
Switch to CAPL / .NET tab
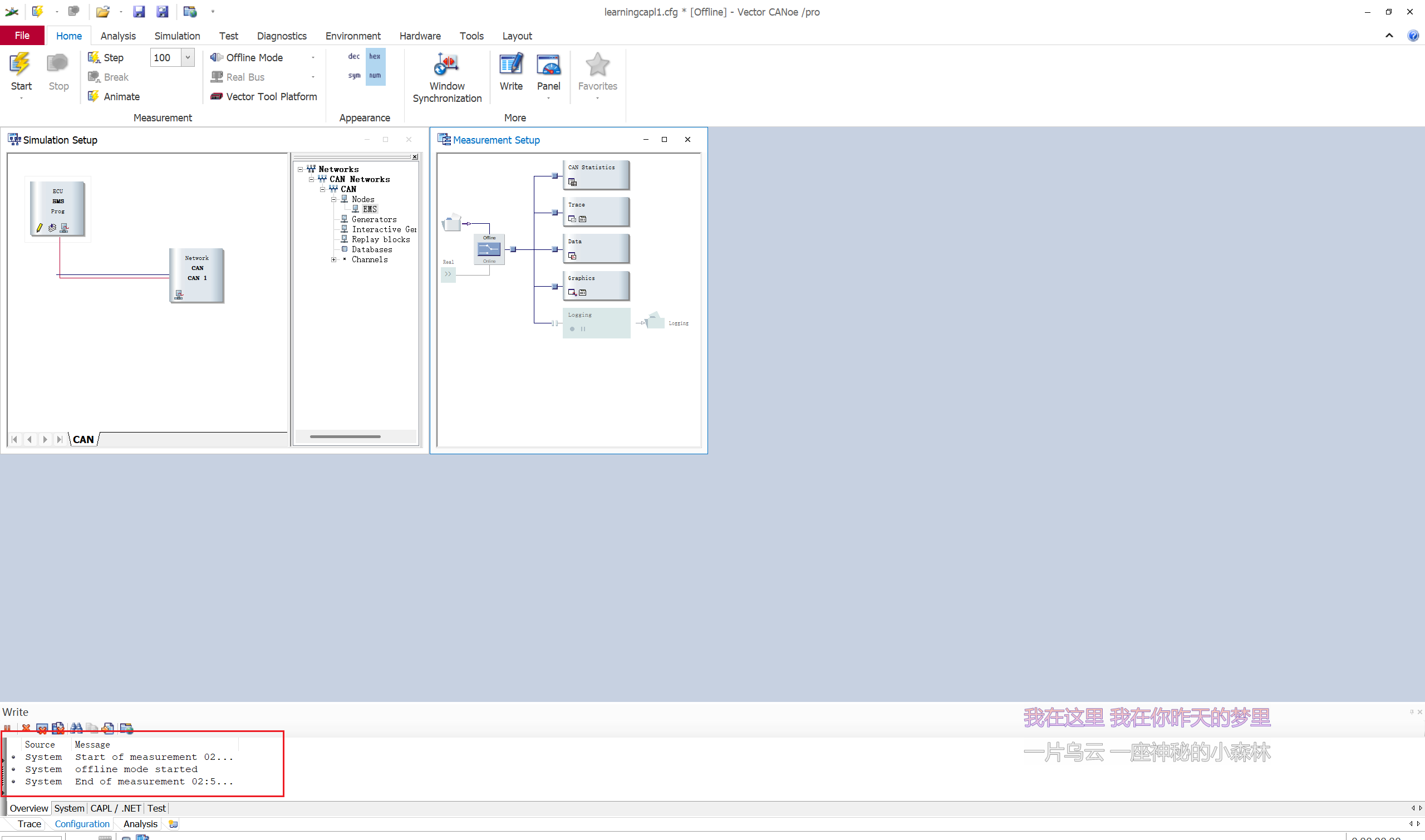115,808
